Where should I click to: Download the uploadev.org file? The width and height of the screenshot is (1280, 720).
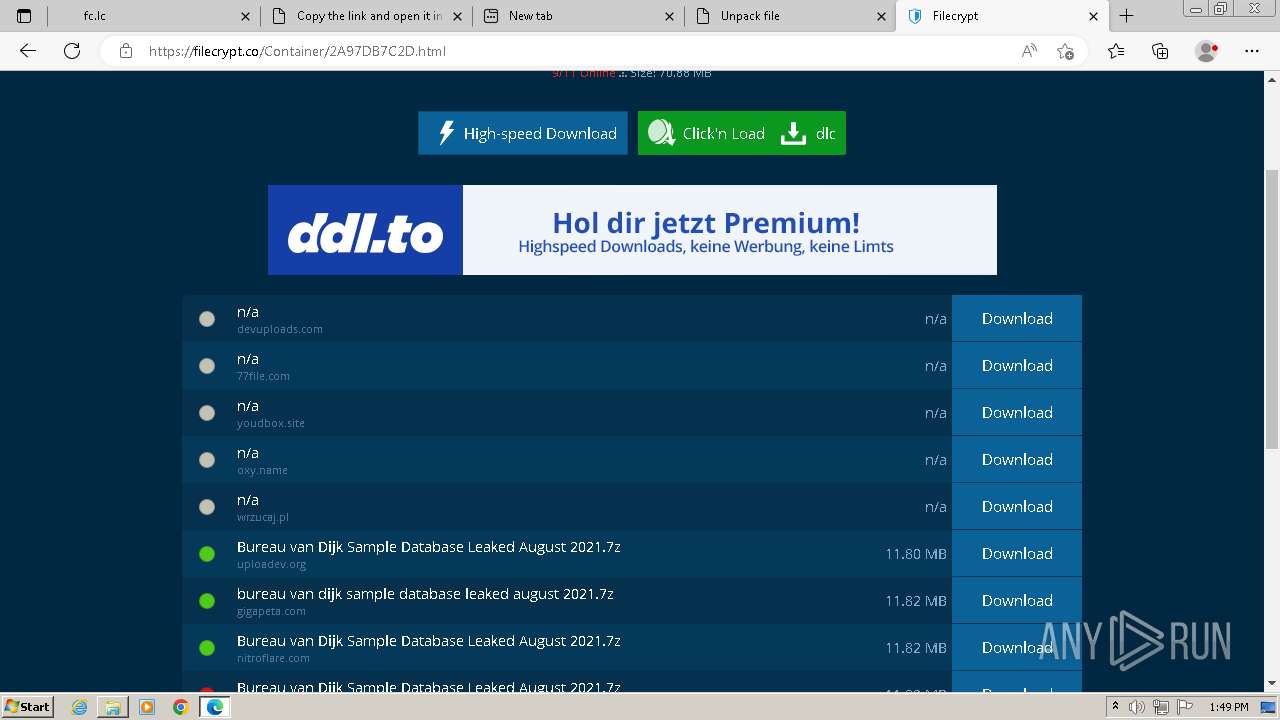point(1017,553)
